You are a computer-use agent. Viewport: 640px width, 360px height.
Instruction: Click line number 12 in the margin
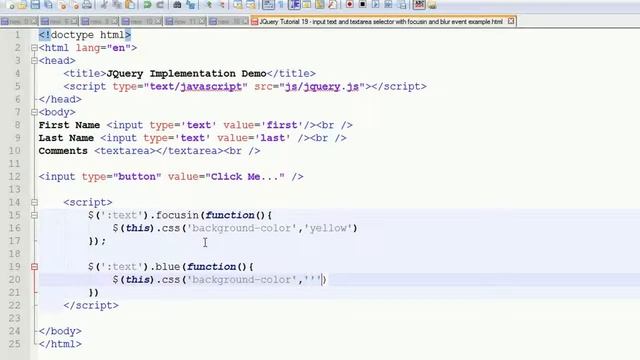(x=14, y=177)
